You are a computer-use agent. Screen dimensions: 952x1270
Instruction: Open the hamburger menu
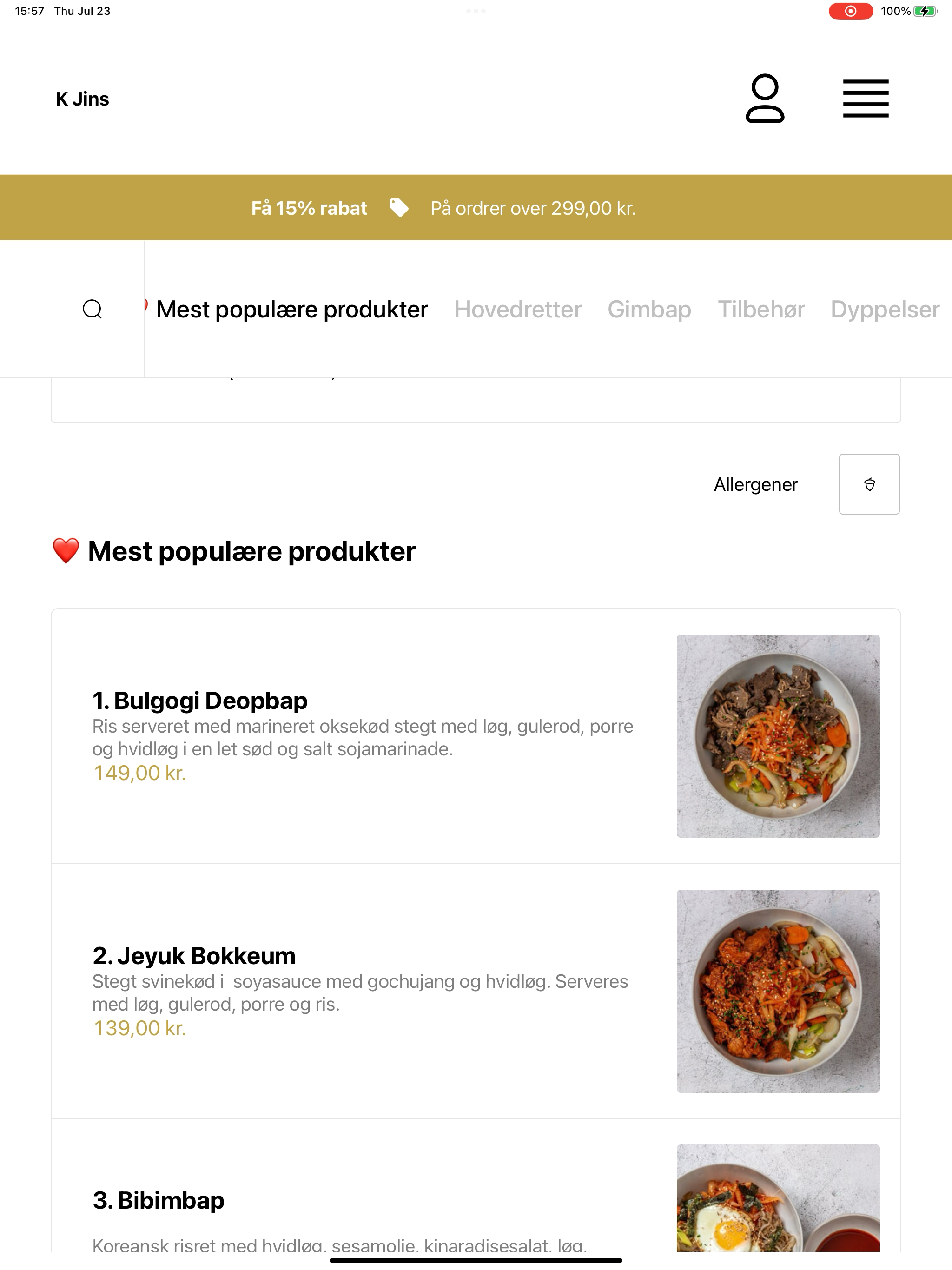click(865, 99)
